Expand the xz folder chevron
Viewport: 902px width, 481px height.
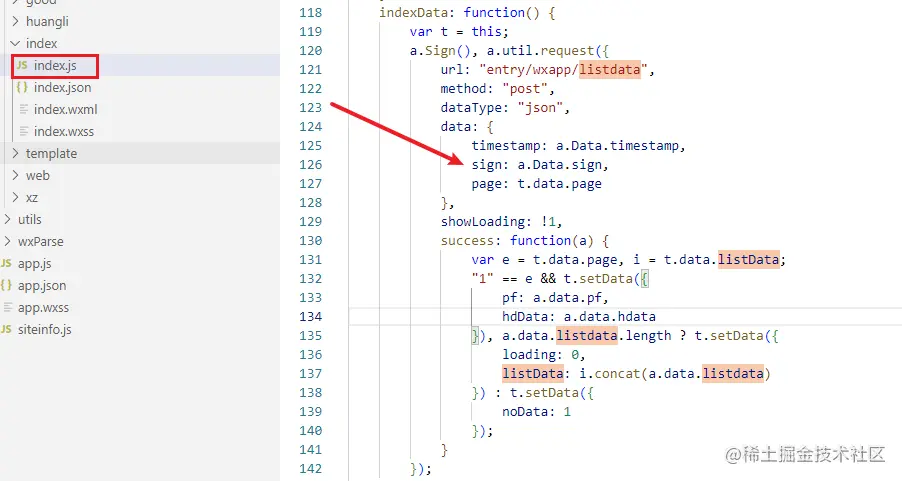(x=16, y=197)
